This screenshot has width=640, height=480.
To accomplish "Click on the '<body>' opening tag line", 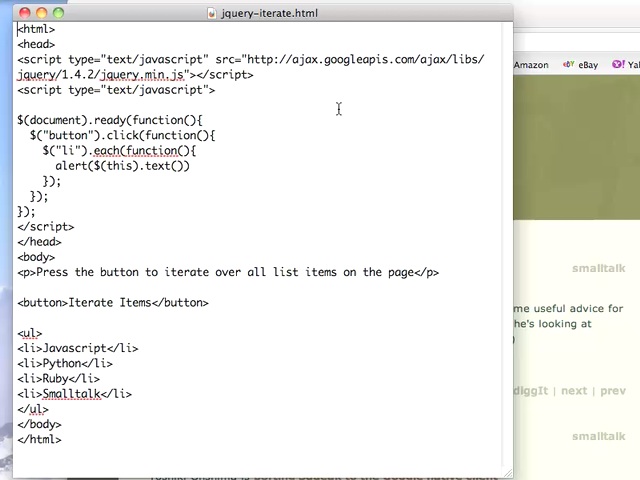I will point(36,257).
